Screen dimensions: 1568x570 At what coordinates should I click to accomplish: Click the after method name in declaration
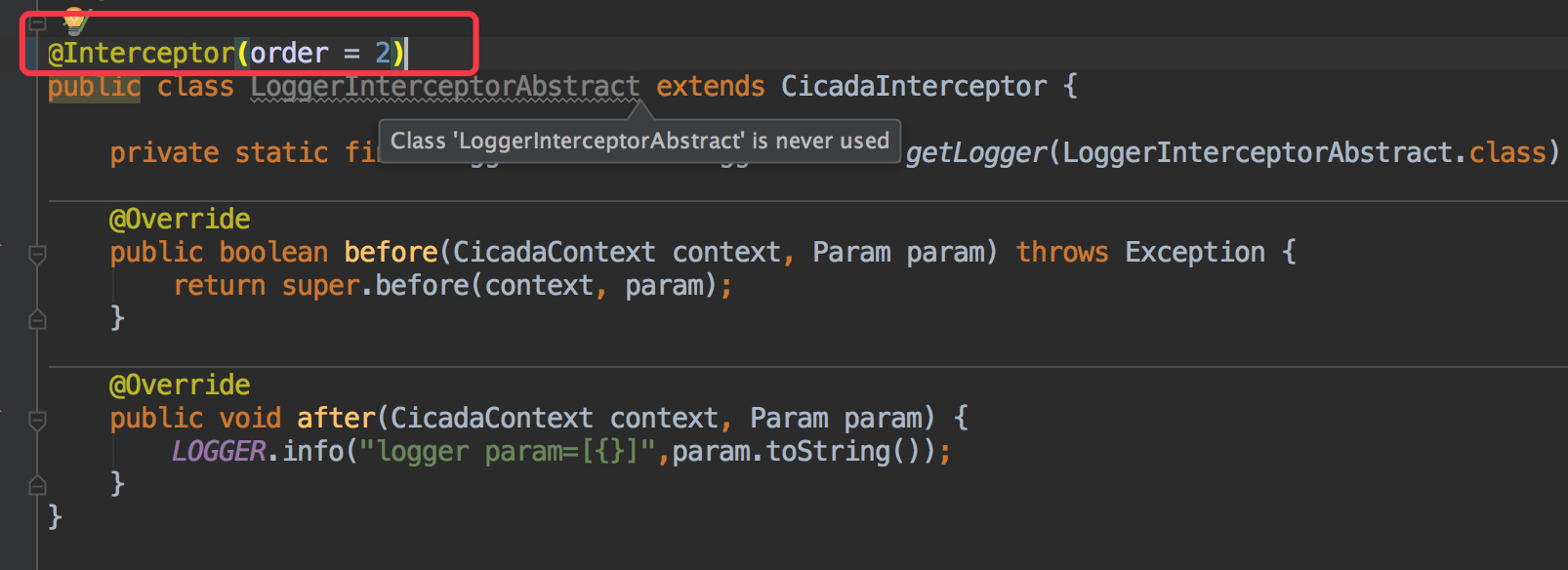[x=336, y=418]
